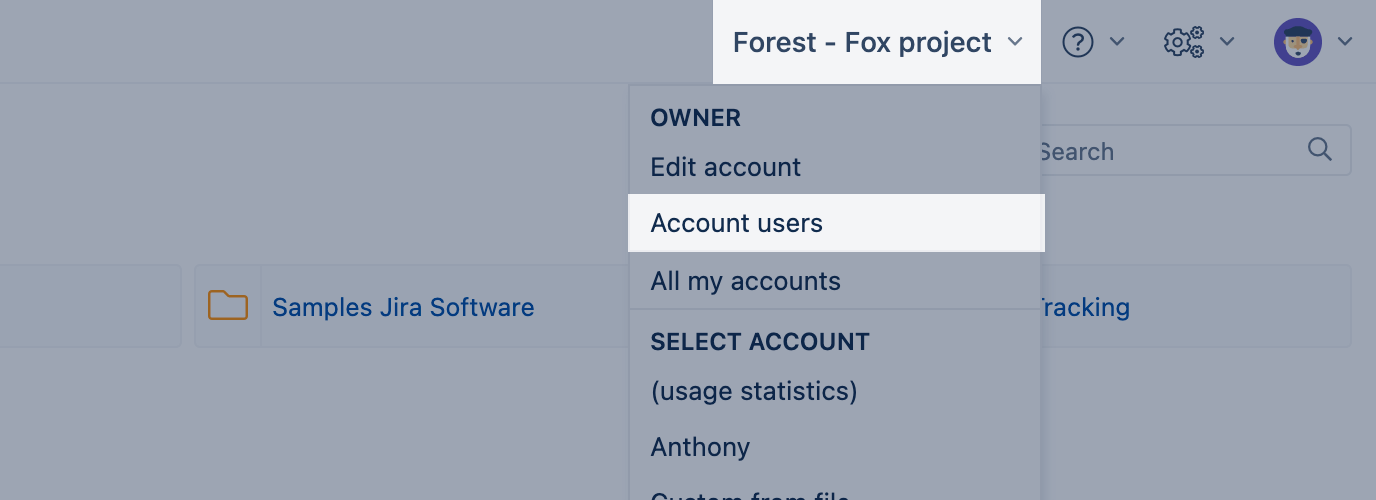Switch to the (usage statistics) account

click(753, 390)
